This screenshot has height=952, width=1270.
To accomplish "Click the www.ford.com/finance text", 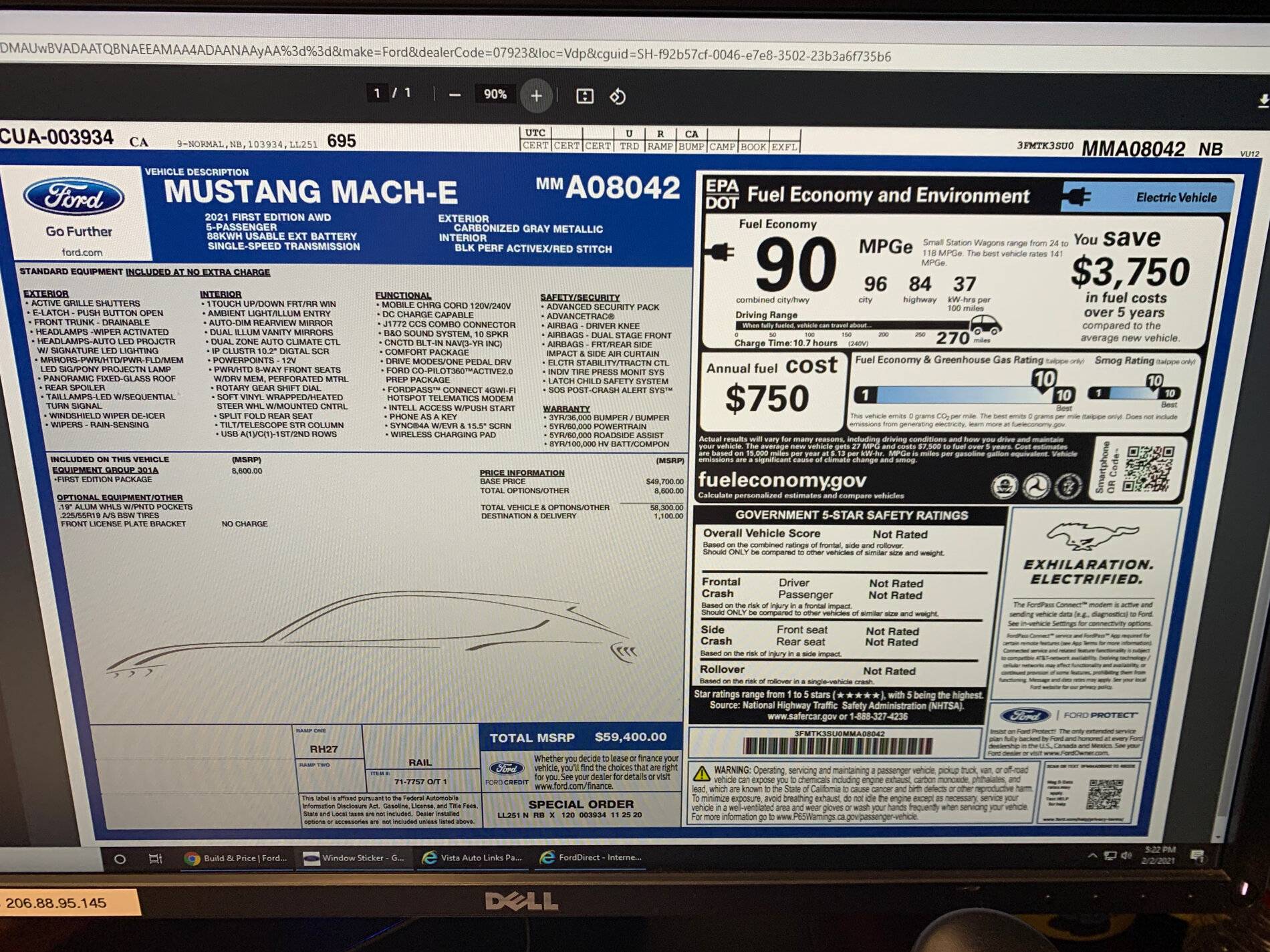I will (573, 786).
